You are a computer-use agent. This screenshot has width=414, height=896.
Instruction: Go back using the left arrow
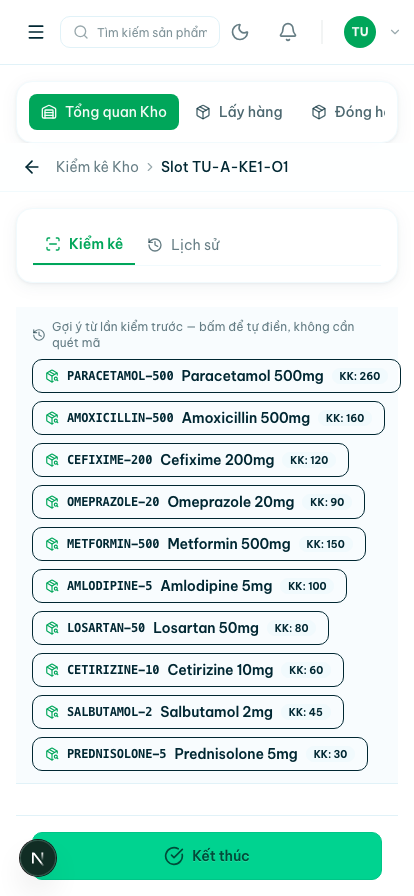(x=32, y=167)
